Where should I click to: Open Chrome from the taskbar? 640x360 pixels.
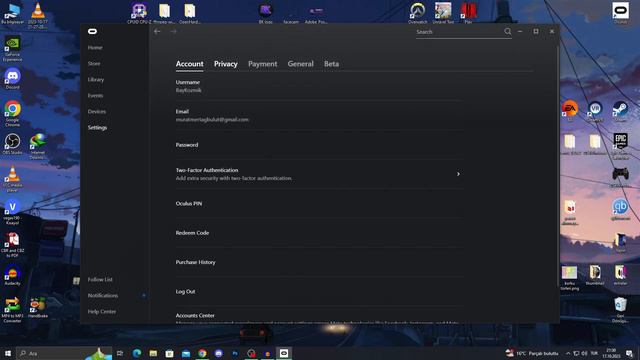click(x=202, y=353)
